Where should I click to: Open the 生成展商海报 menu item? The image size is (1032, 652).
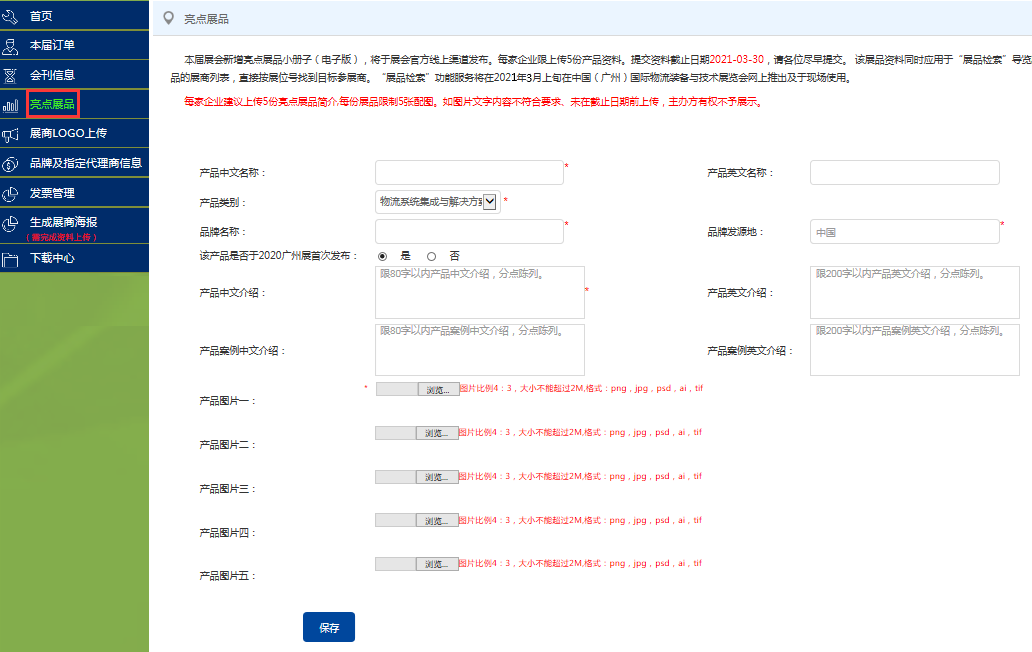(x=64, y=222)
